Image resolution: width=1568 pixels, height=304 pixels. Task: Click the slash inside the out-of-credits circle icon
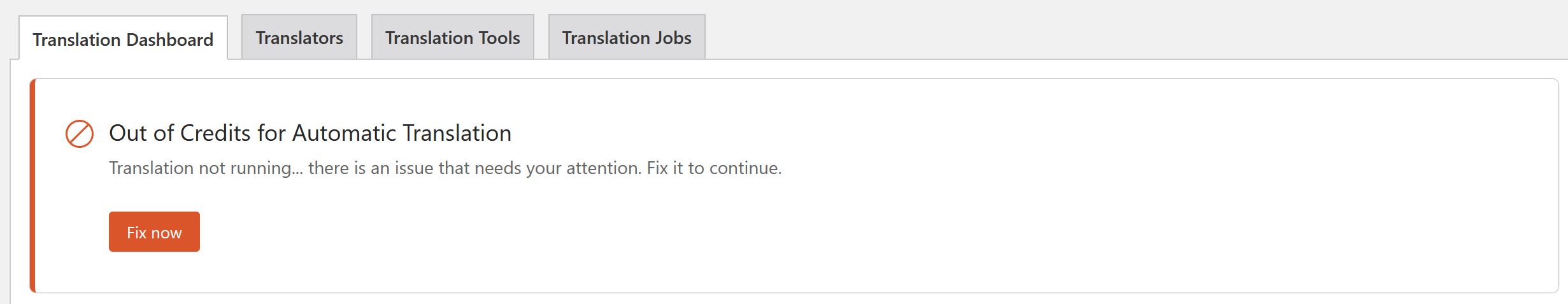[x=80, y=134]
